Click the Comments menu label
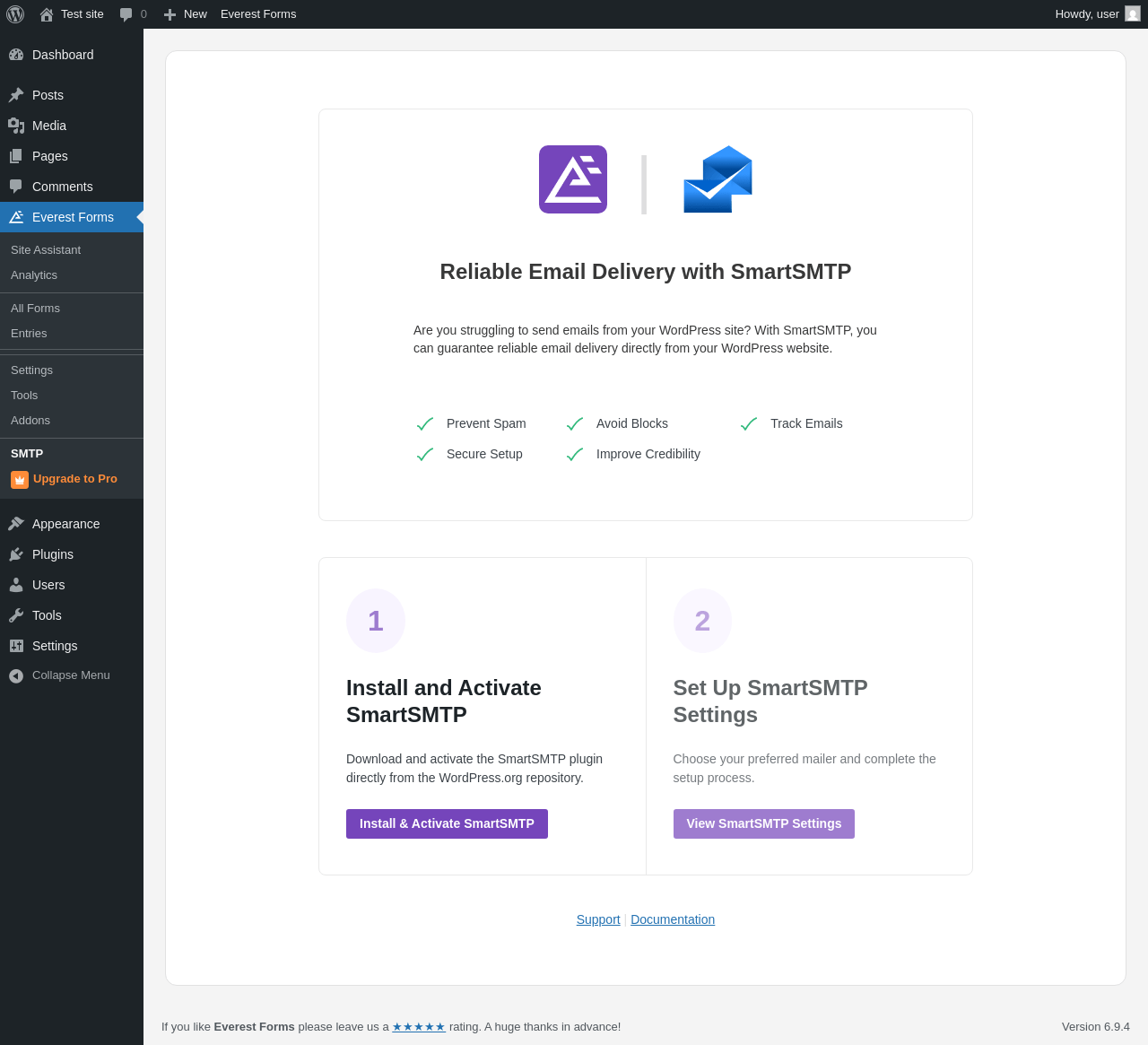The width and height of the screenshot is (1148, 1045). click(x=63, y=187)
